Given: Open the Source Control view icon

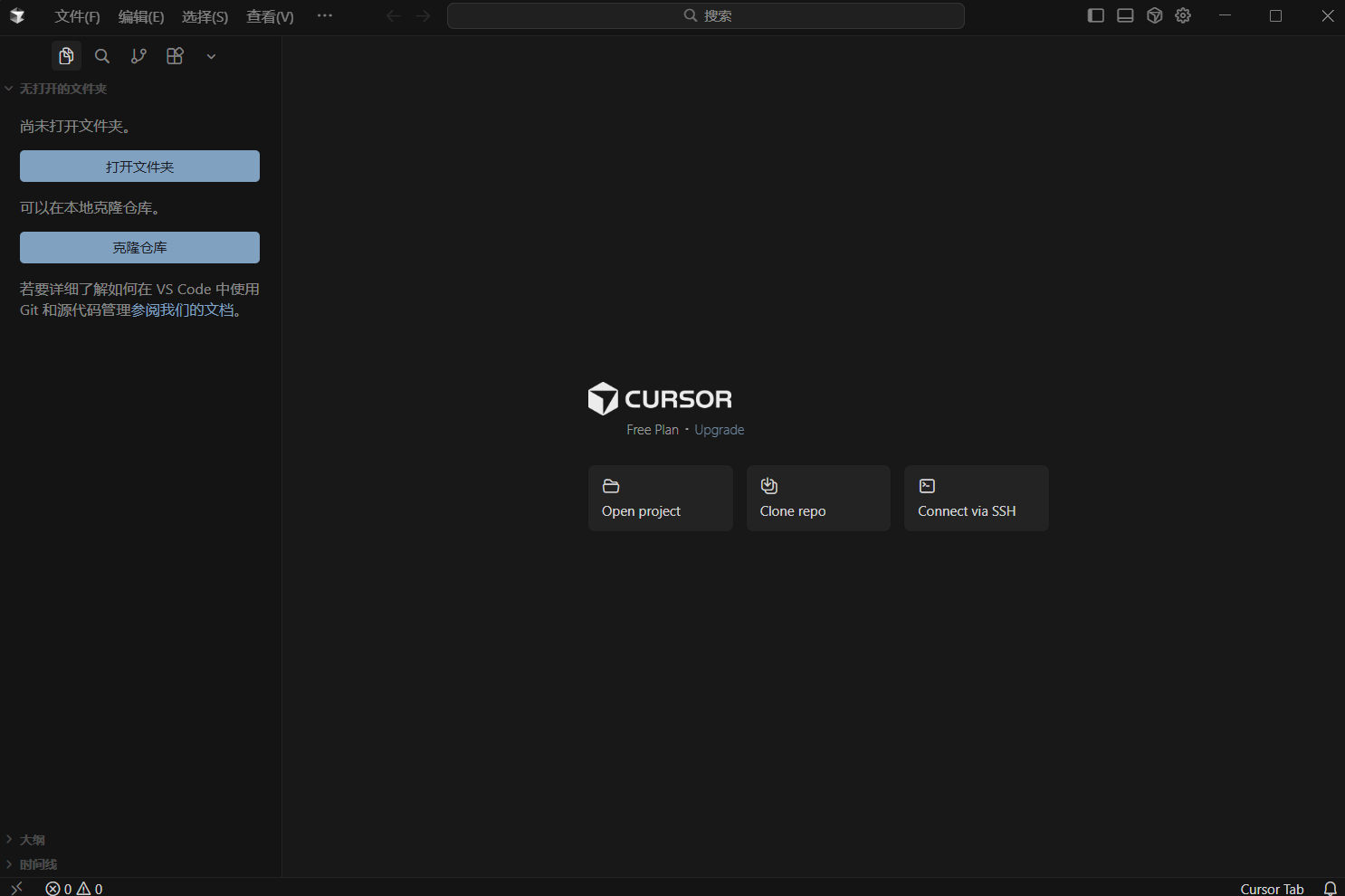Looking at the screenshot, I should pyautogui.click(x=138, y=56).
